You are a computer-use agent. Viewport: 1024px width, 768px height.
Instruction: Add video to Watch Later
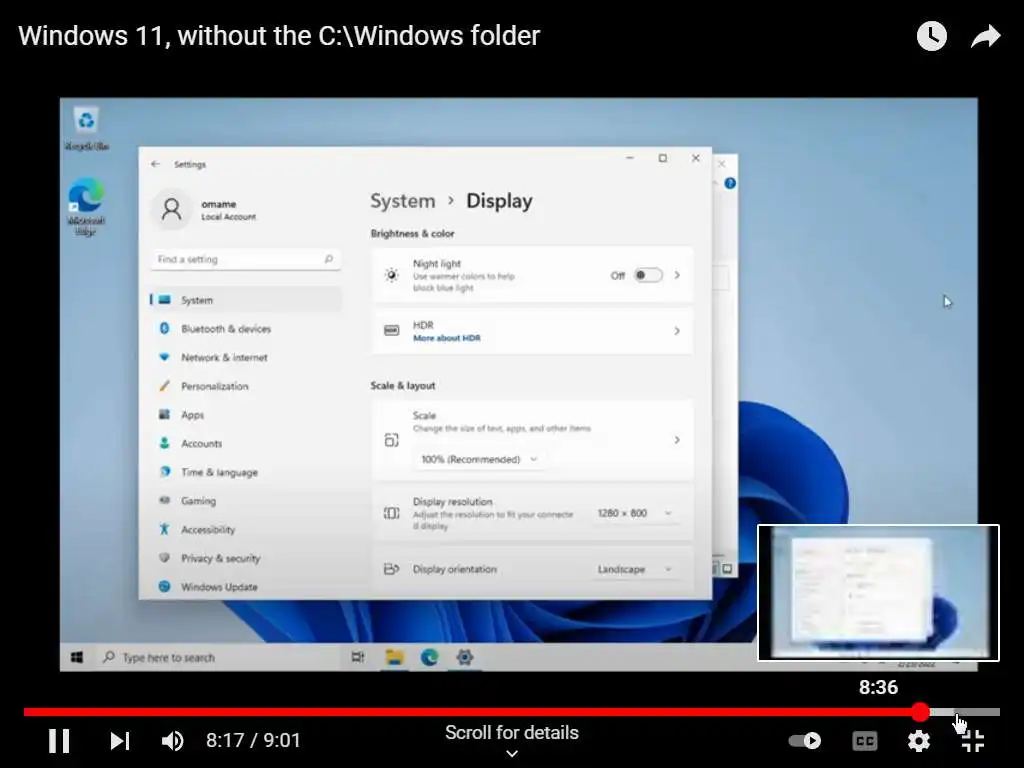tap(932, 36)
